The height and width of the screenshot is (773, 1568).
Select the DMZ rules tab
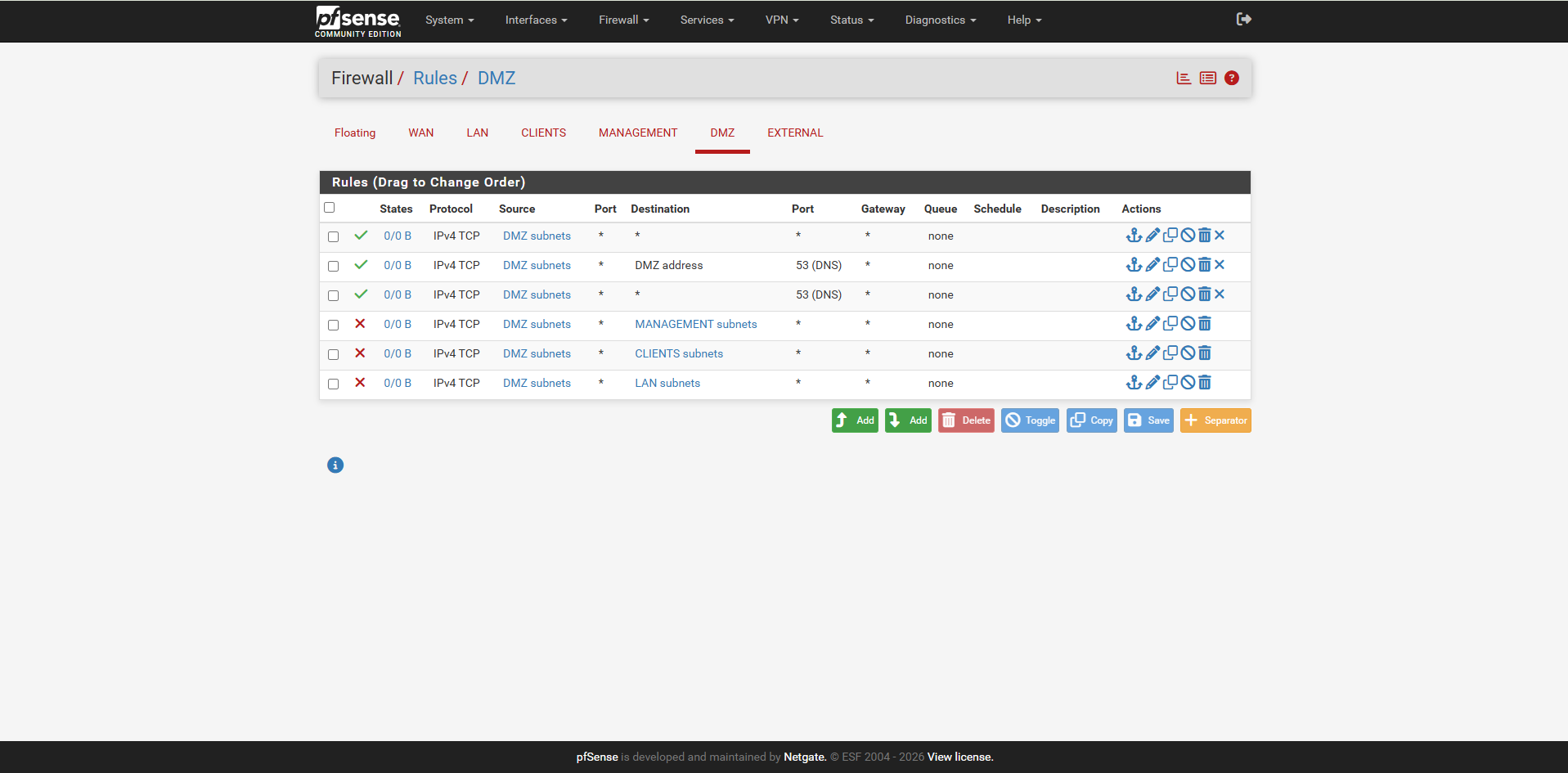coord(722,133)
